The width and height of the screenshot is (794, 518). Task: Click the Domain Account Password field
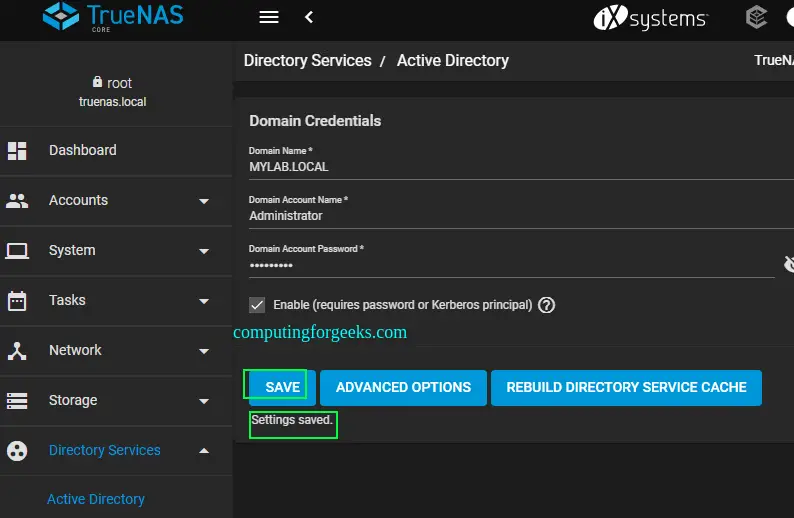pos(511,265)
